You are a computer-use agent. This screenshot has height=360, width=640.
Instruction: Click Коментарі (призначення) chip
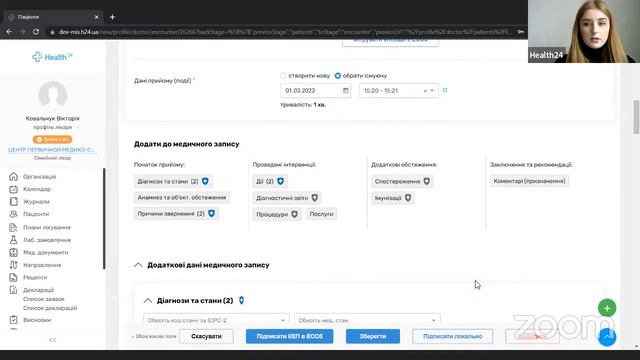tap(529, 181)
